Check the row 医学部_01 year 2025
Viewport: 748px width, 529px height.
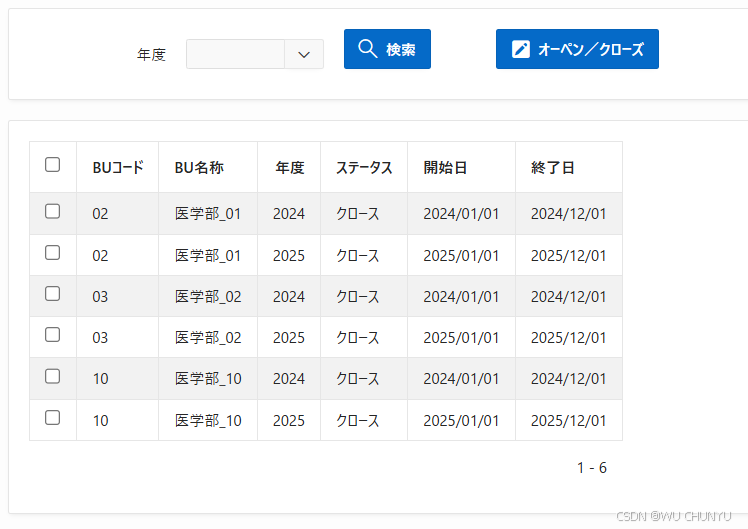pyautogui.click(x=52, y=253)
